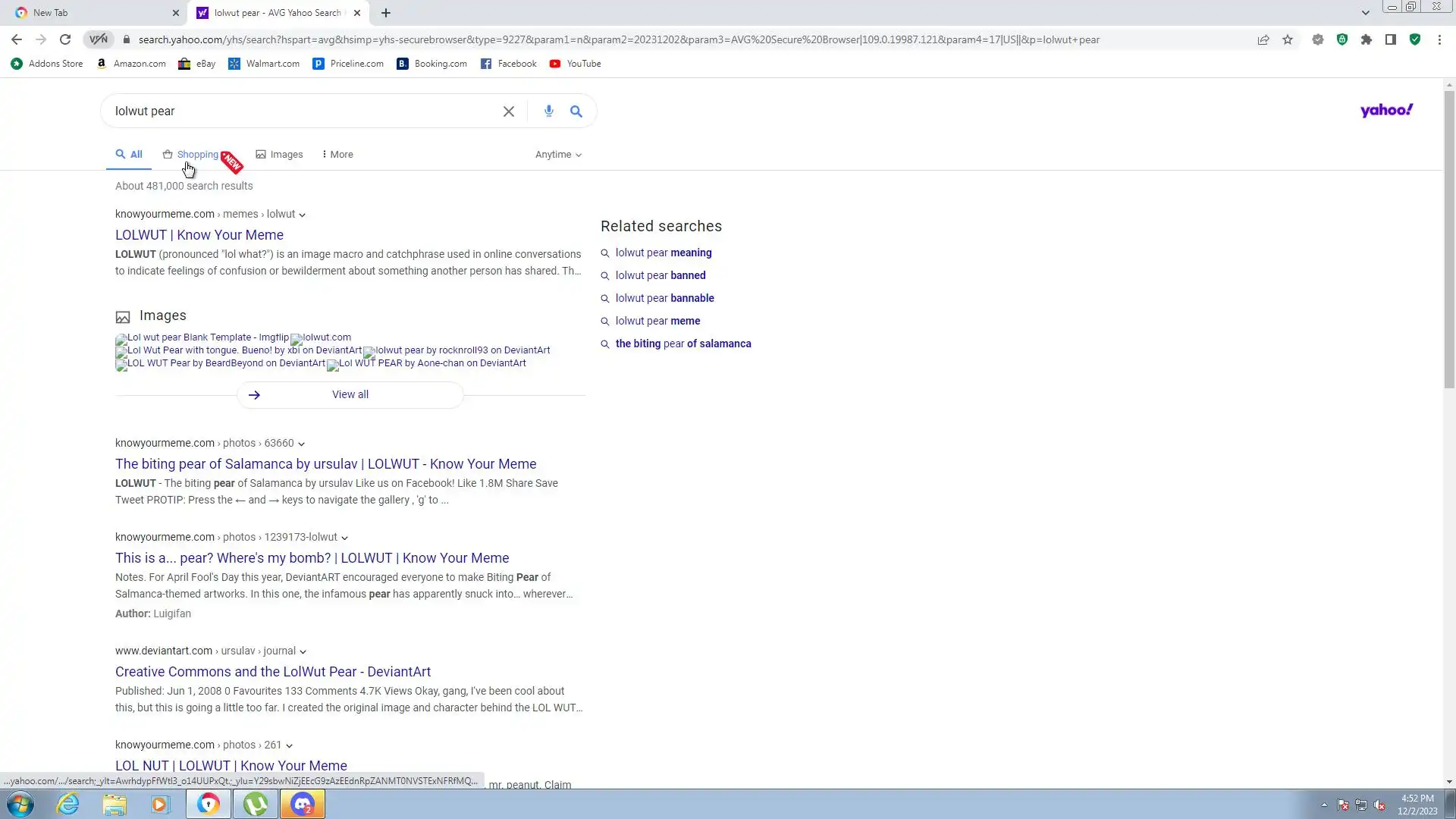Clear the search box with X icon
Image resolution: width=1456 pixels, height=819 pixels.
pos(509,111)
